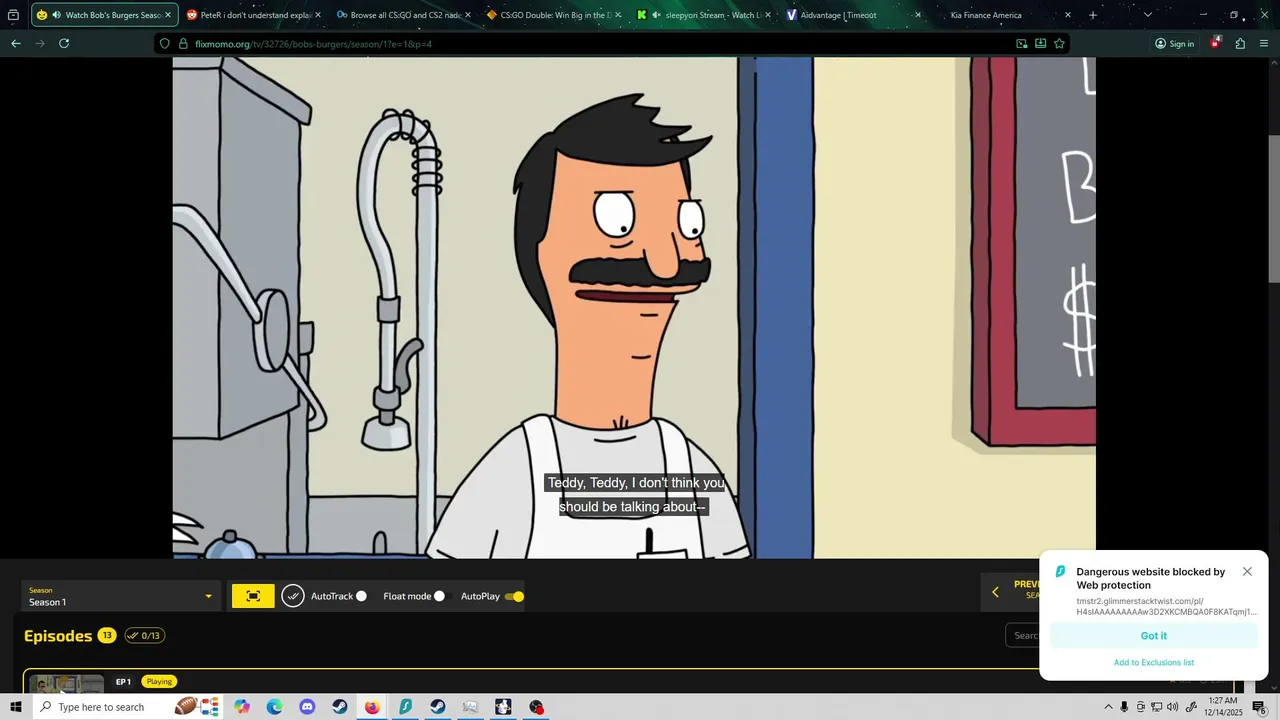The image size is (1280, 720).
Task: Close the Bob's Burgers tab
Action: [x=168, y=15]
